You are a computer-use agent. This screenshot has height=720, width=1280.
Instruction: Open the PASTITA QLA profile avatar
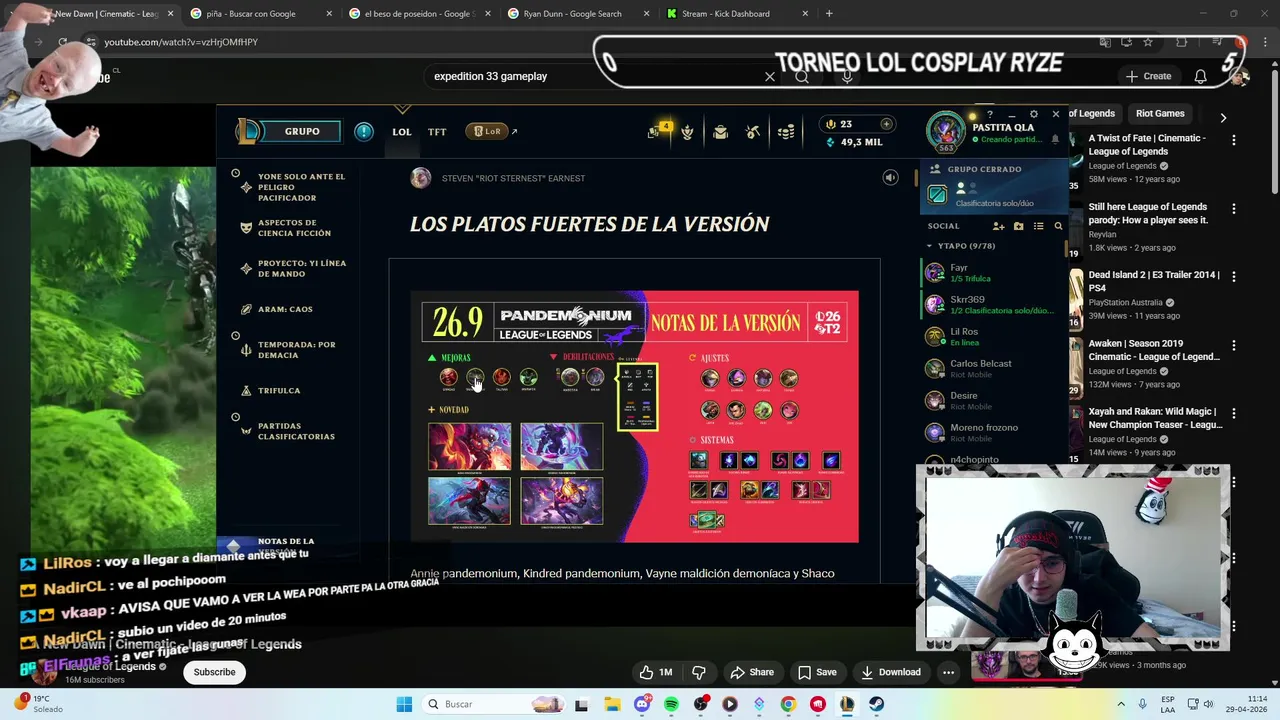(945, 131)
